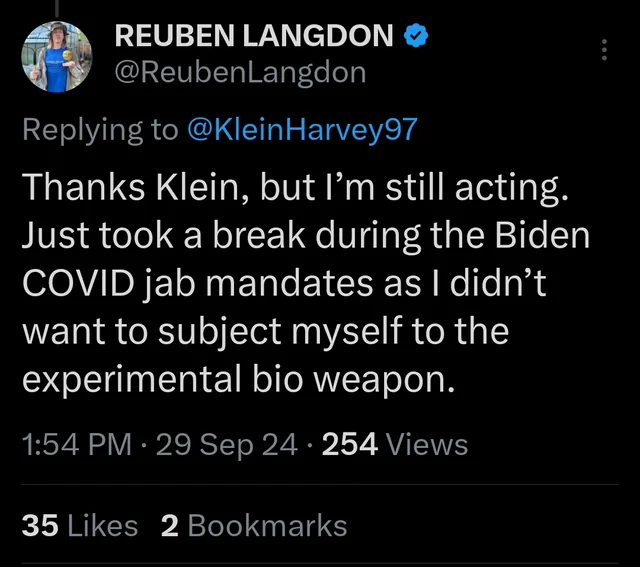Click the '29 Sep 24' date
This screenshot has height=567, width=640.
pyautogui.click(x=227, y=443)
